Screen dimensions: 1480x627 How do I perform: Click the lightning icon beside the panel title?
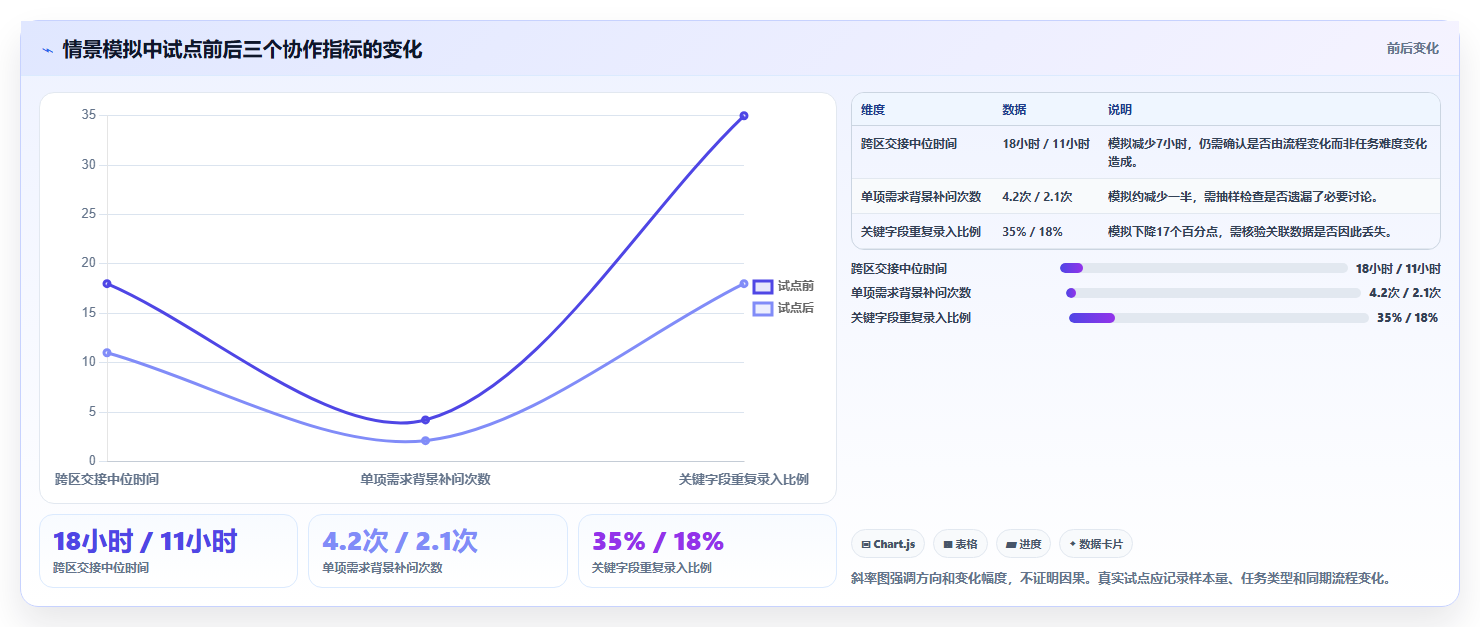[x=48, y=49]
